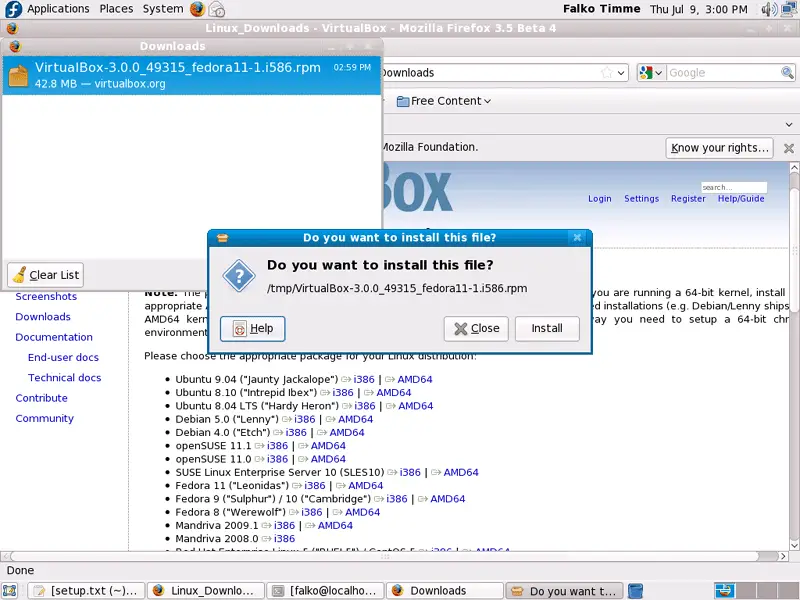Click the volume speaker icon
Viewport: 800px width, 600px height.
tap(769, 9)
